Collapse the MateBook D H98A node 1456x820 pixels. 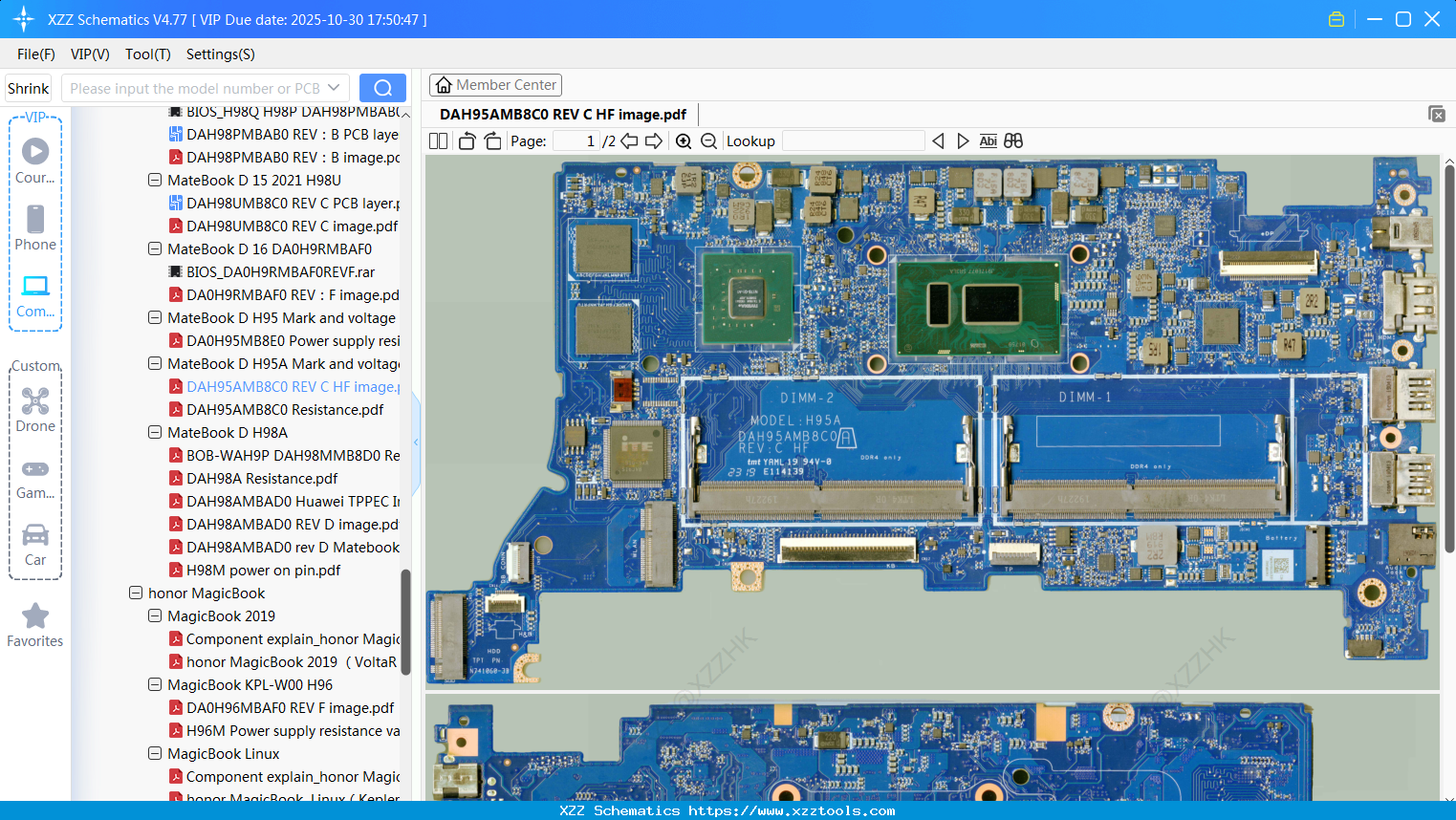coord(155,432)
